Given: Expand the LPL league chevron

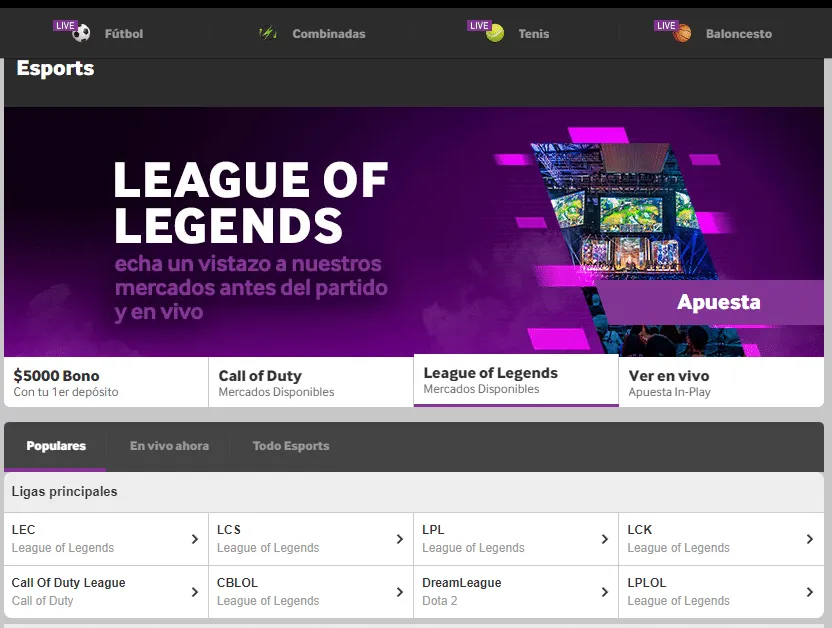Looking at the screenshot, I should (x=604, y=539).
